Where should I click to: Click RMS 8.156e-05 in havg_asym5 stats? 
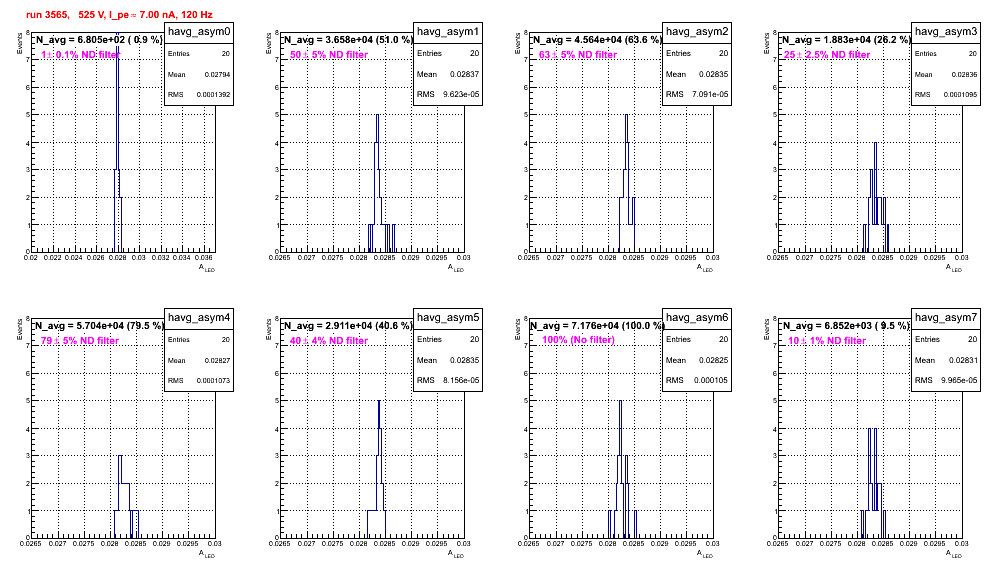pos(448,381)
